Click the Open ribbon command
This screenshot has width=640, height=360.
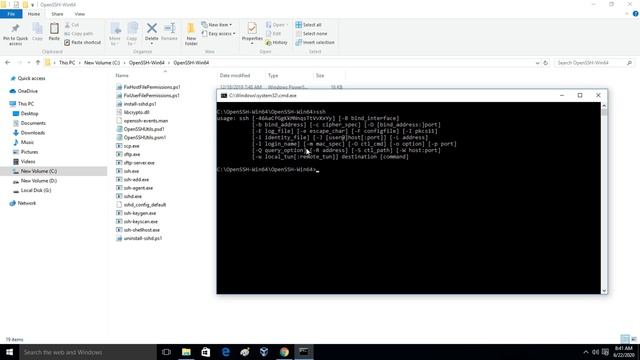[276, 25]
